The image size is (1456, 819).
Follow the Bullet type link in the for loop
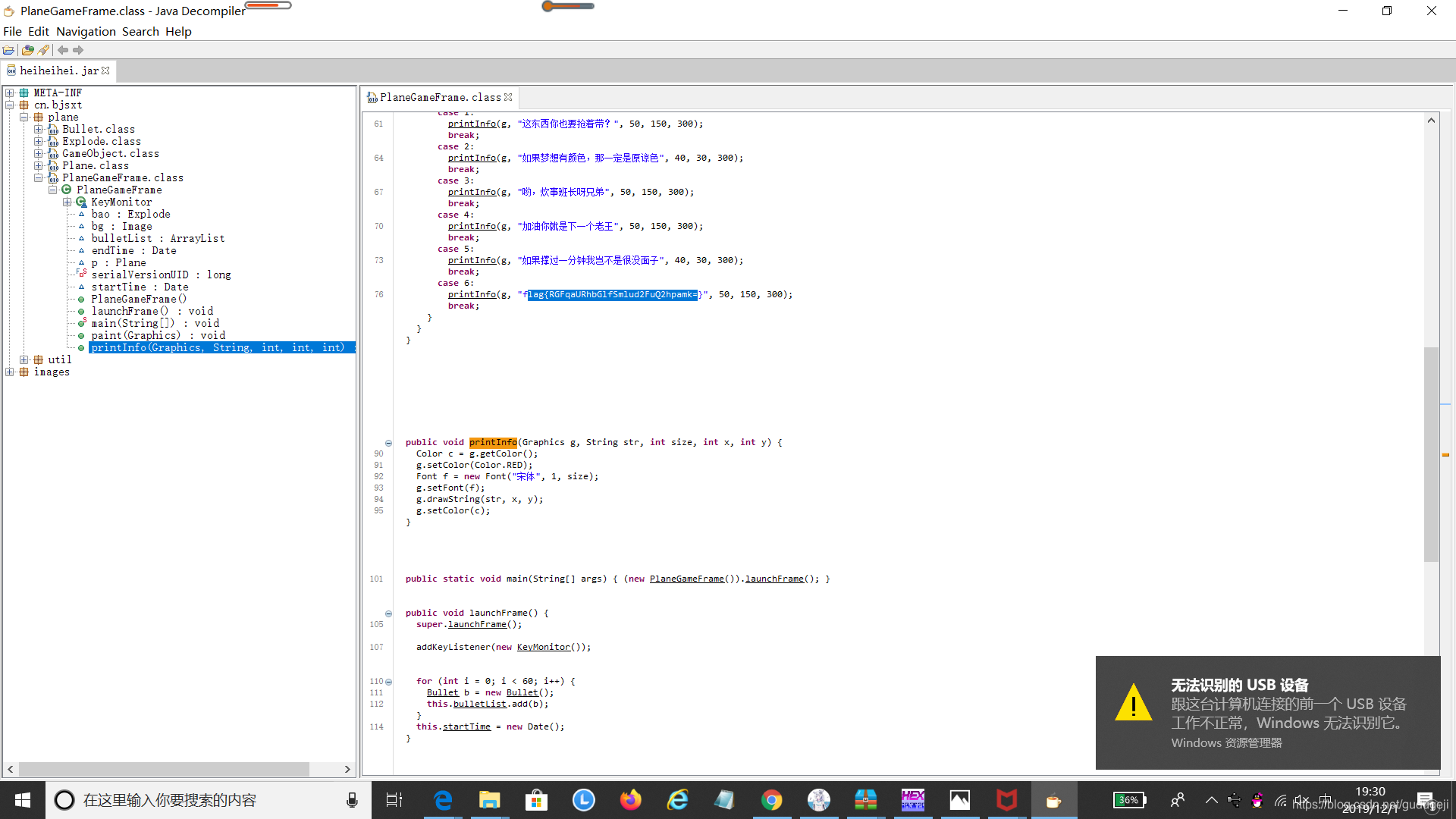(442, 692)
